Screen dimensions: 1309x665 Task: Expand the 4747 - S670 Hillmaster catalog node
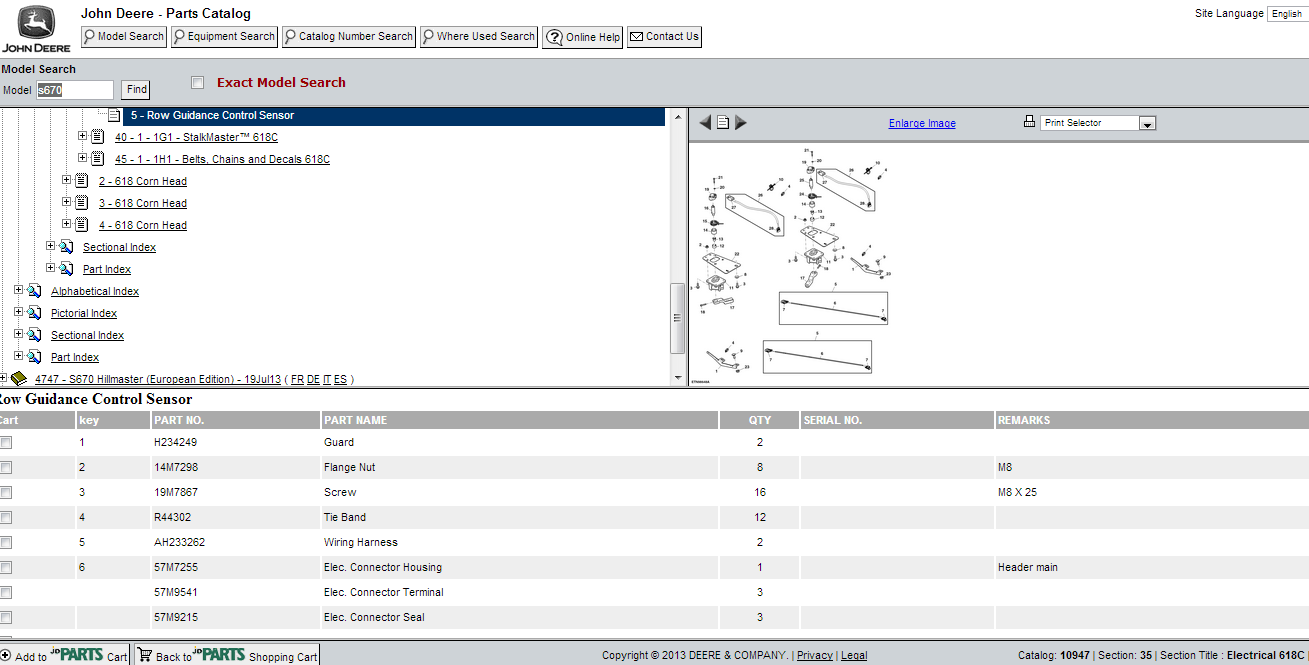pyautogui.click(x=4, y=378)
